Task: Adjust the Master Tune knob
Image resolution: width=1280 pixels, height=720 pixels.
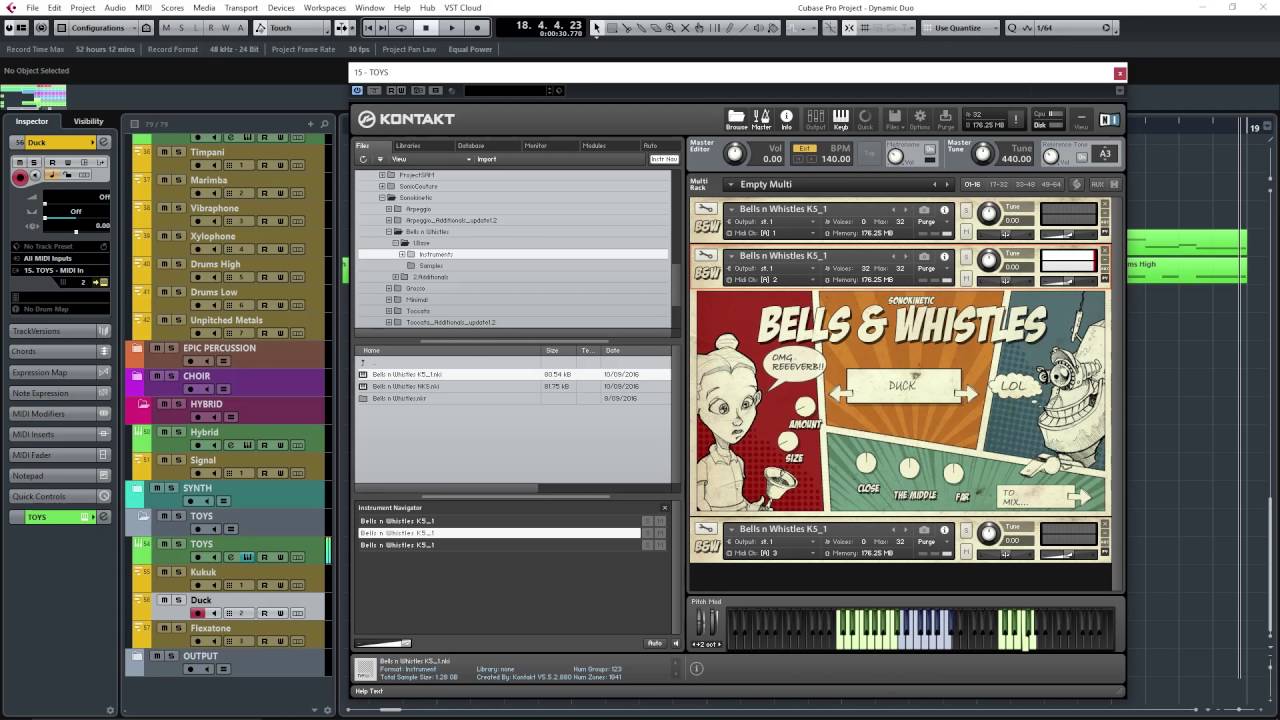Action: click(x=982, y=153)
